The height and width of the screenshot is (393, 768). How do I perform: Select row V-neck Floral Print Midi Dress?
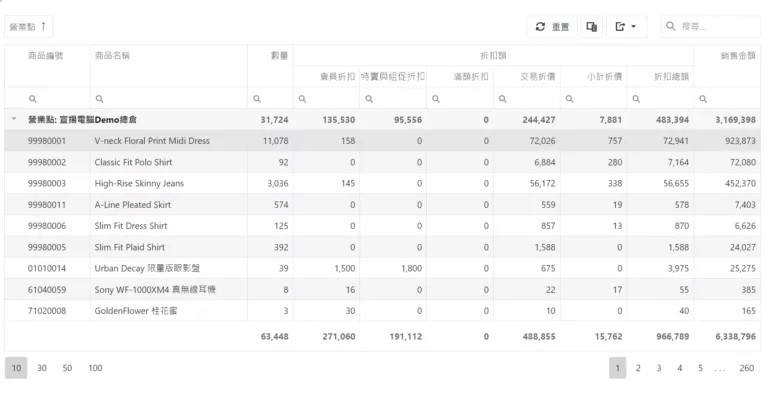click(x=383, y=141)
